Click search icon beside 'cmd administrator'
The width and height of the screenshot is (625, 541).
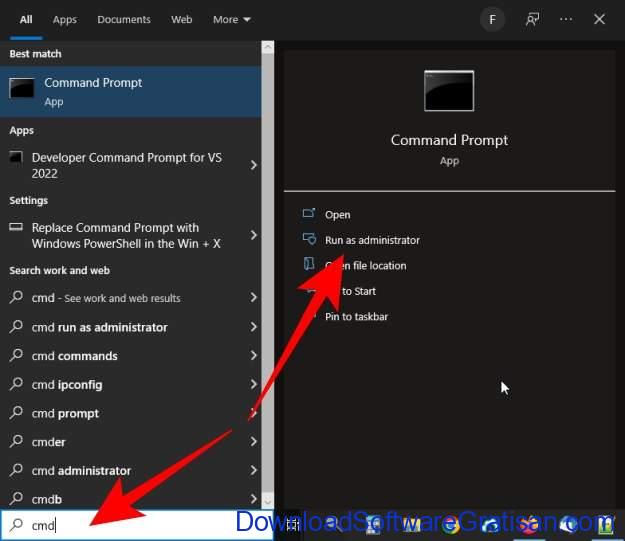coord(16,470)
